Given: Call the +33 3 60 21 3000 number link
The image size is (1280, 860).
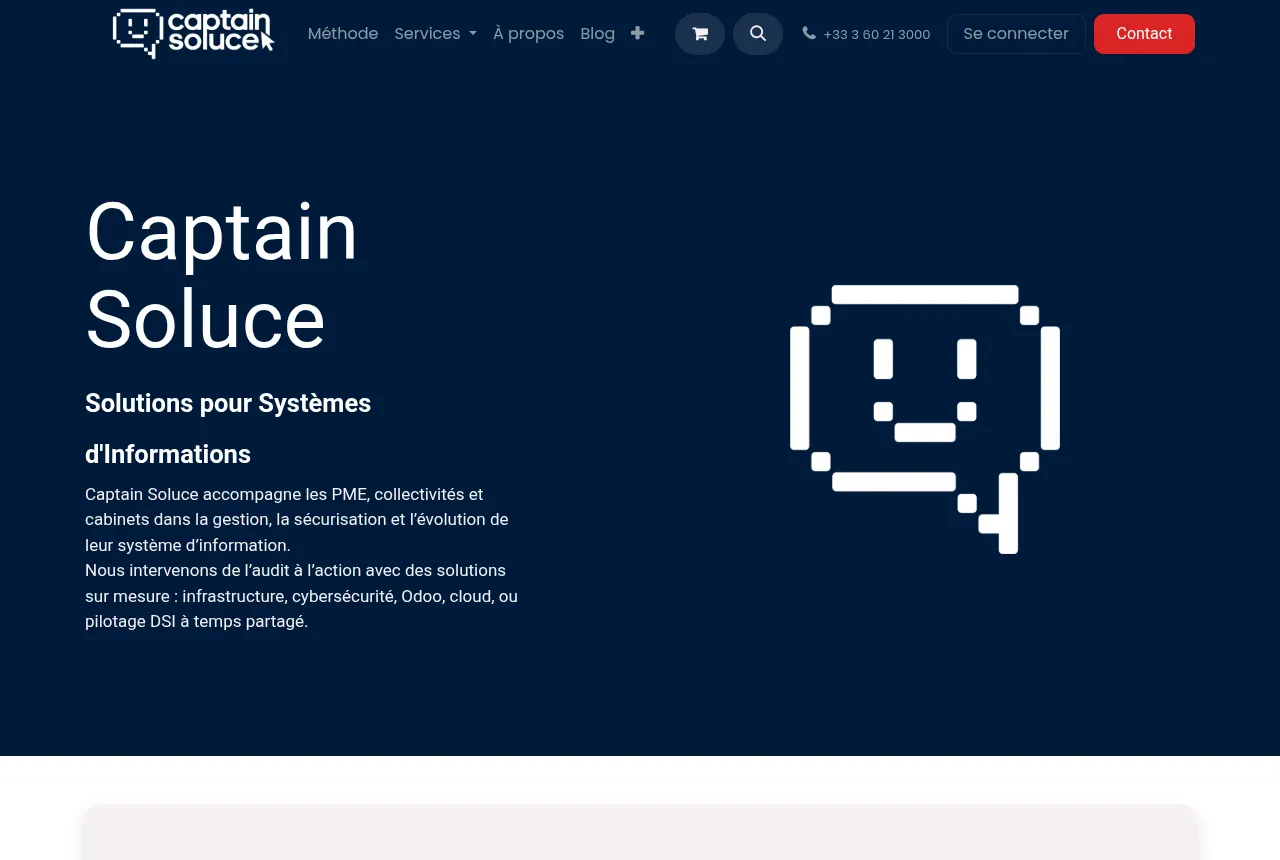Looking at the screenshot, I should click(x=877, y=34).
